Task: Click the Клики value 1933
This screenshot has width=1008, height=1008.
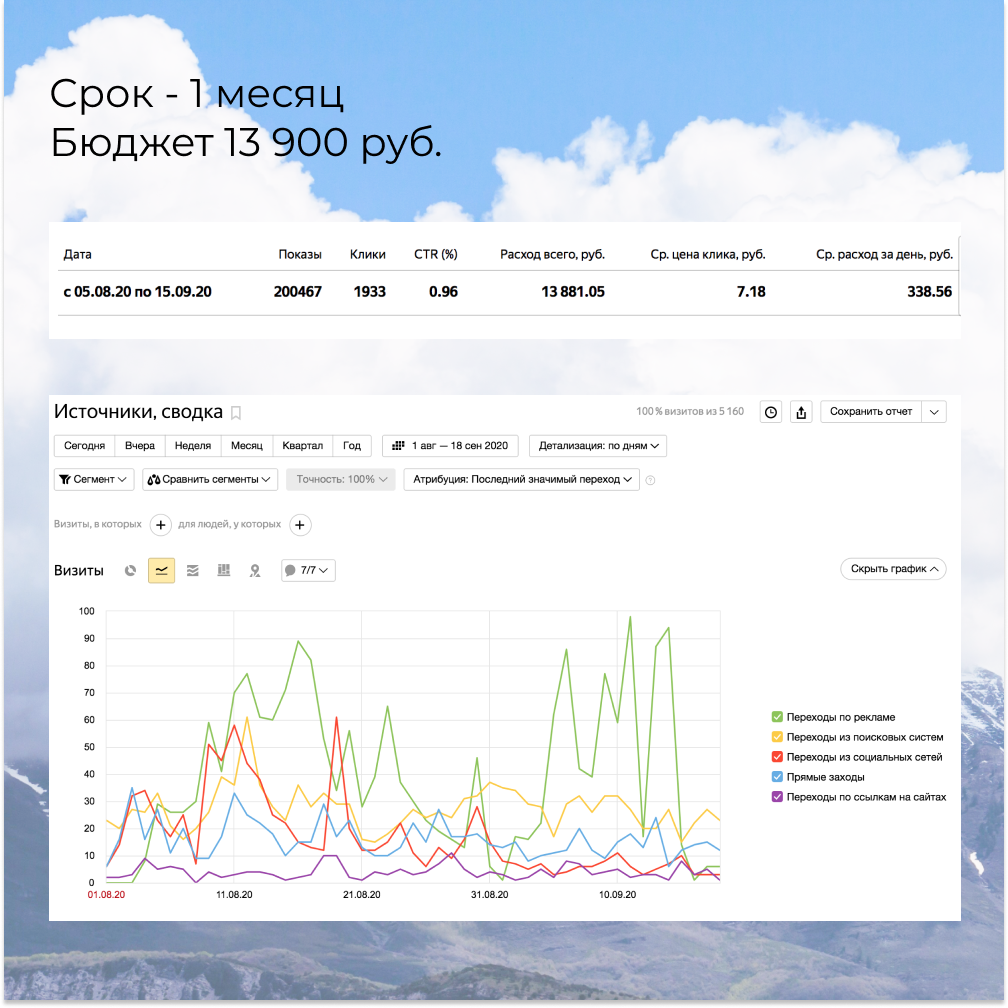Action: pyautogui.click(x=370, y=292)
